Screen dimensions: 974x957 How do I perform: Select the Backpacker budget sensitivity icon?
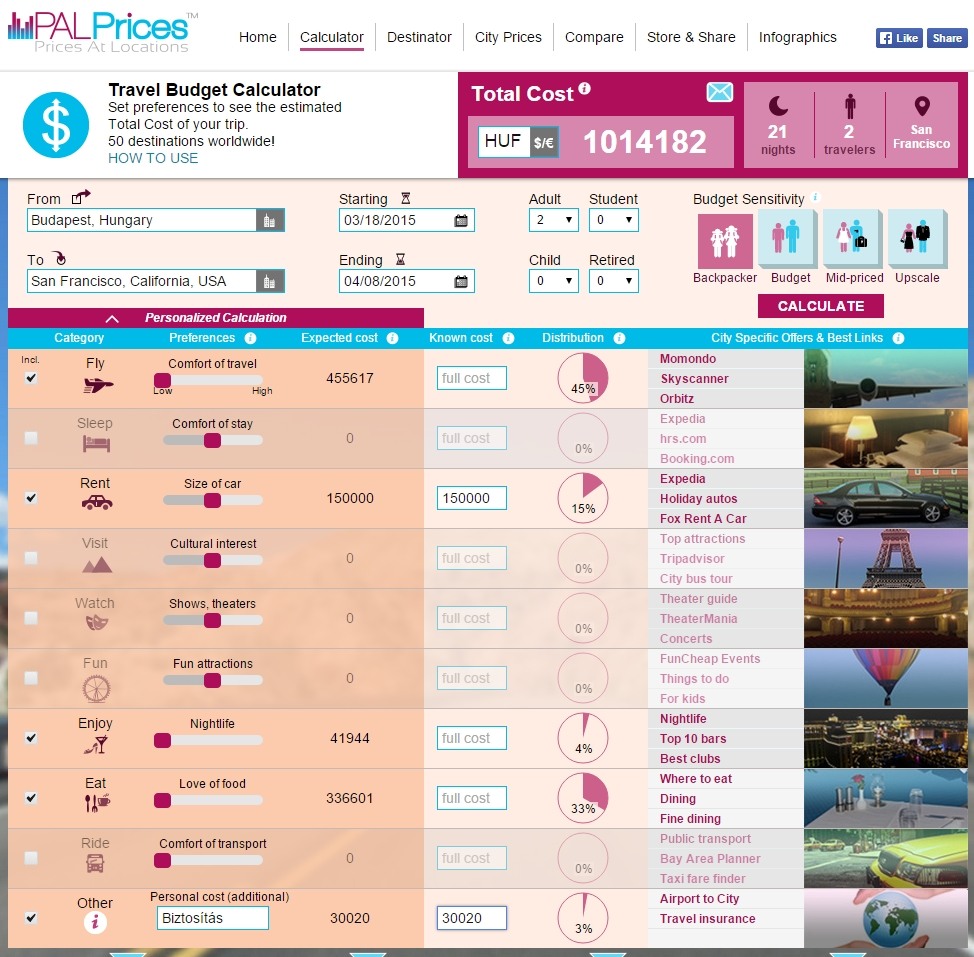pyautogui.click(x=724, y=241)
